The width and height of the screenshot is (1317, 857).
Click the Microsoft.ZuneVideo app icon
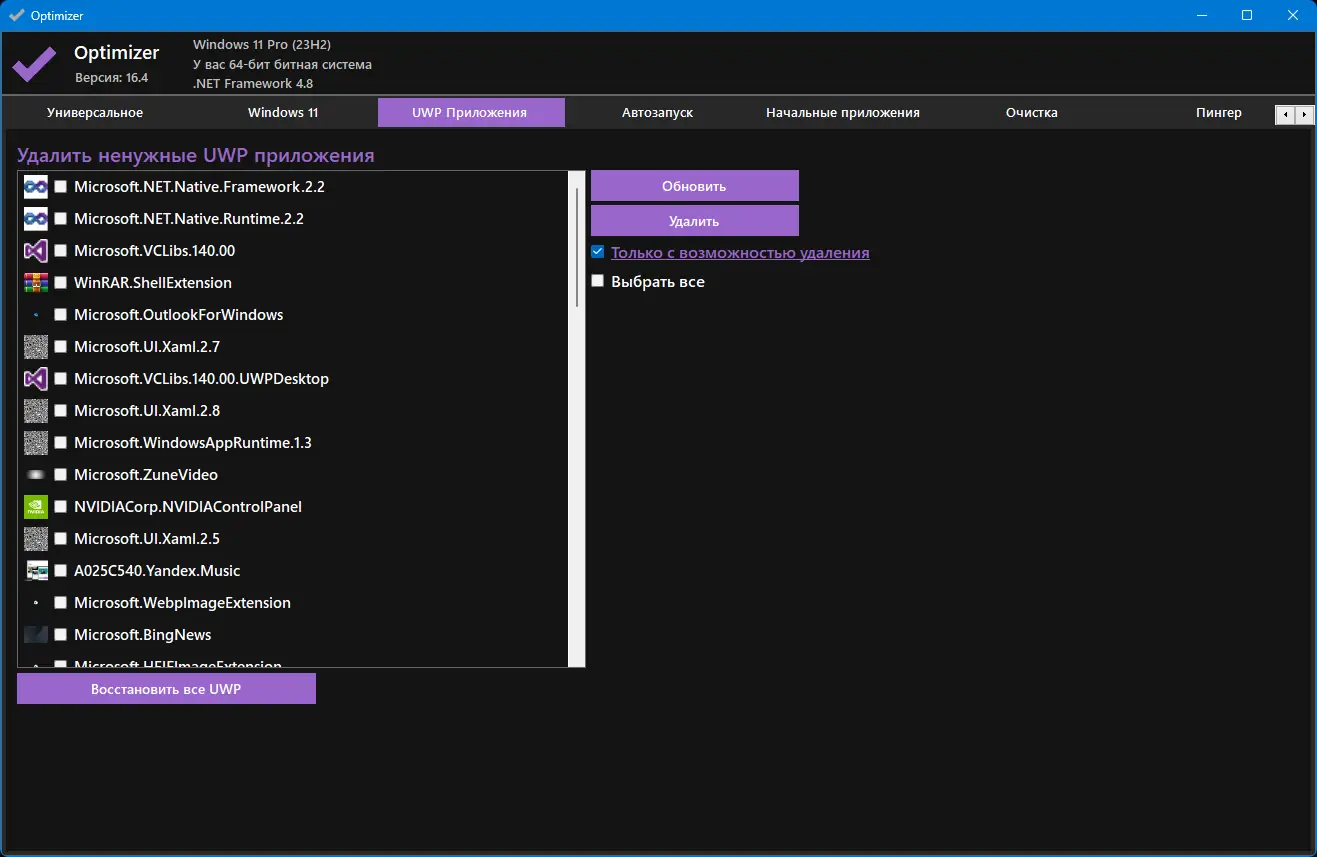click(36, 474)
